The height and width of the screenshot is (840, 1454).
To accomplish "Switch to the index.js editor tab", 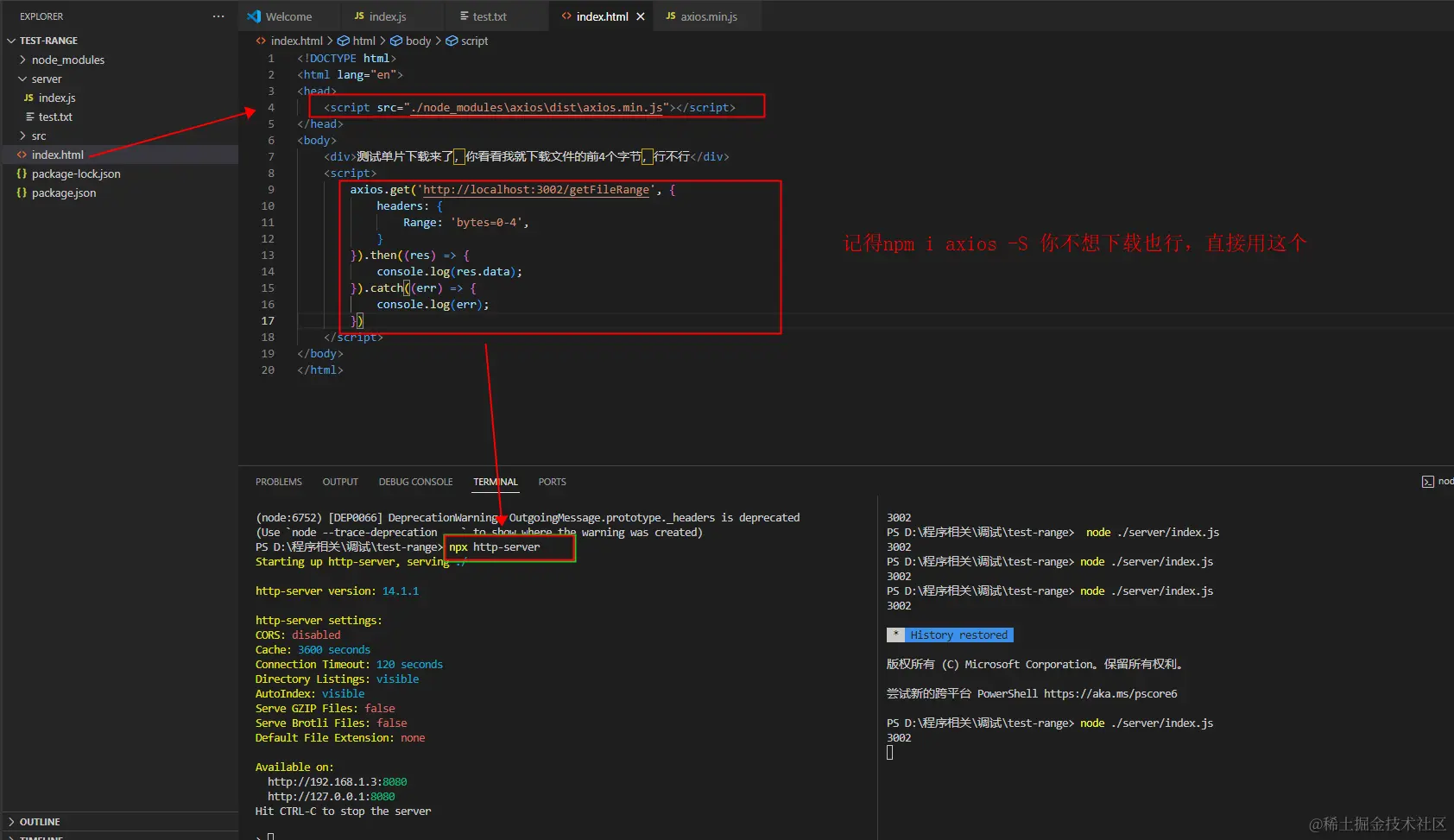I will coord(388,16).
